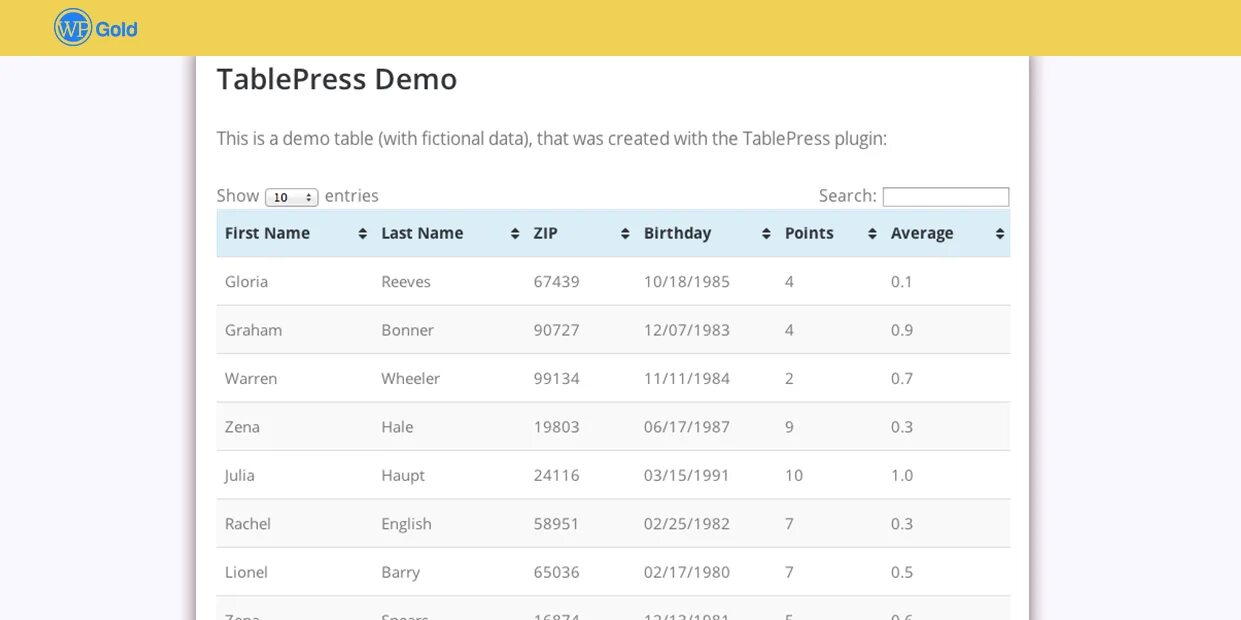Click birthday 02/25/1982
Screen dimensions: 1241x620
687,524
